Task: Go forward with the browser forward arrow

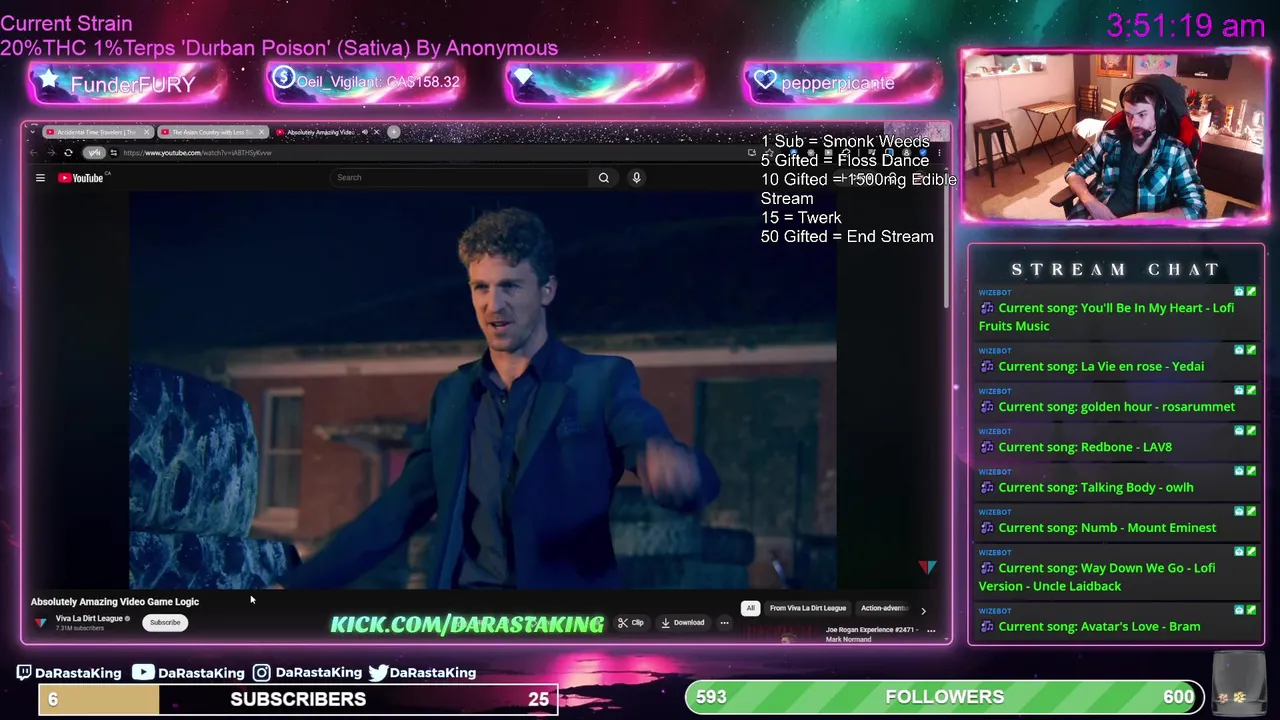Action: 51,153
